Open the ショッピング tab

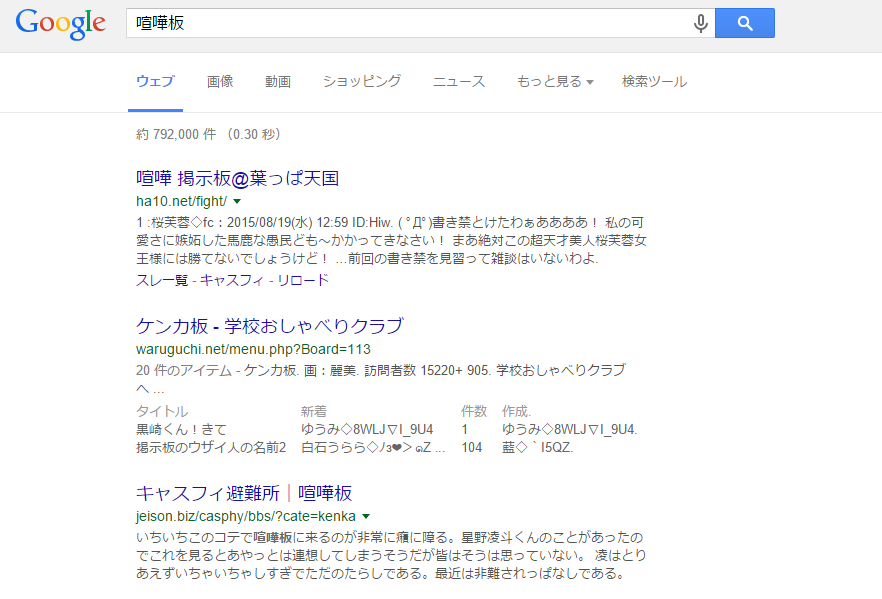click(362, 82)
